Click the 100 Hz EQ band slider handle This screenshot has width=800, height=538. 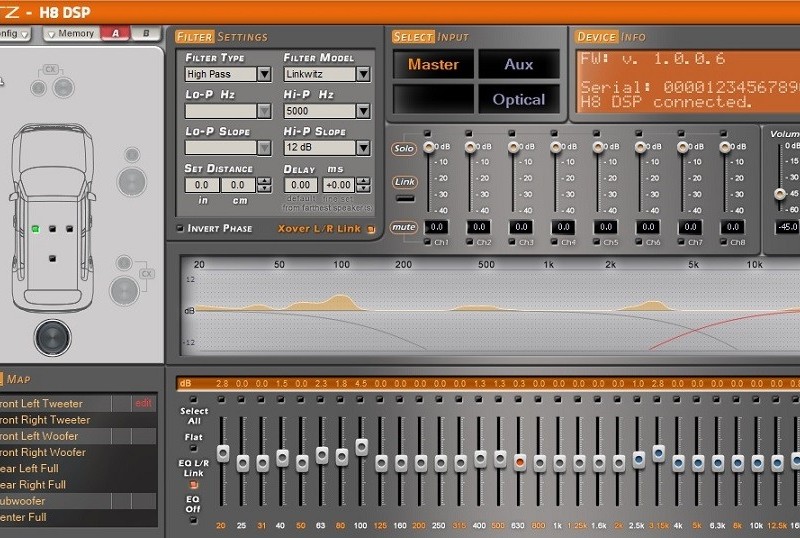click(361, 447)
